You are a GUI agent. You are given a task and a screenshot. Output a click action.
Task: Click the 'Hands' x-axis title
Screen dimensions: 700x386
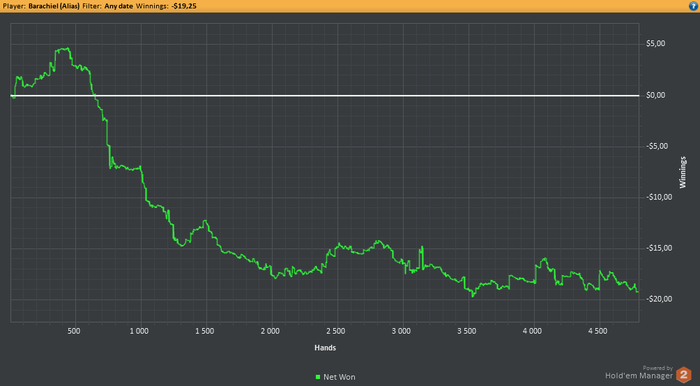(325, 348)
